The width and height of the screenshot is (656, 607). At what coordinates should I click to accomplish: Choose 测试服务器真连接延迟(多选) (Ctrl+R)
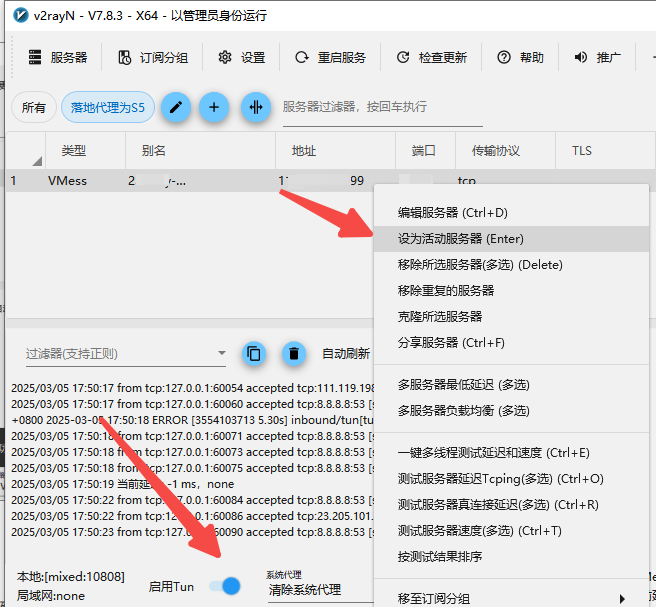tap(511, 505)
